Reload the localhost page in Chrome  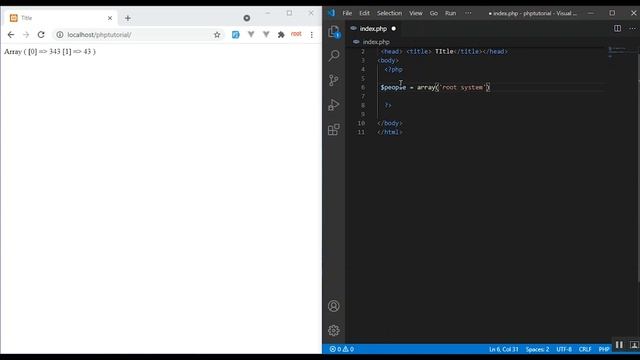[41, 35]
